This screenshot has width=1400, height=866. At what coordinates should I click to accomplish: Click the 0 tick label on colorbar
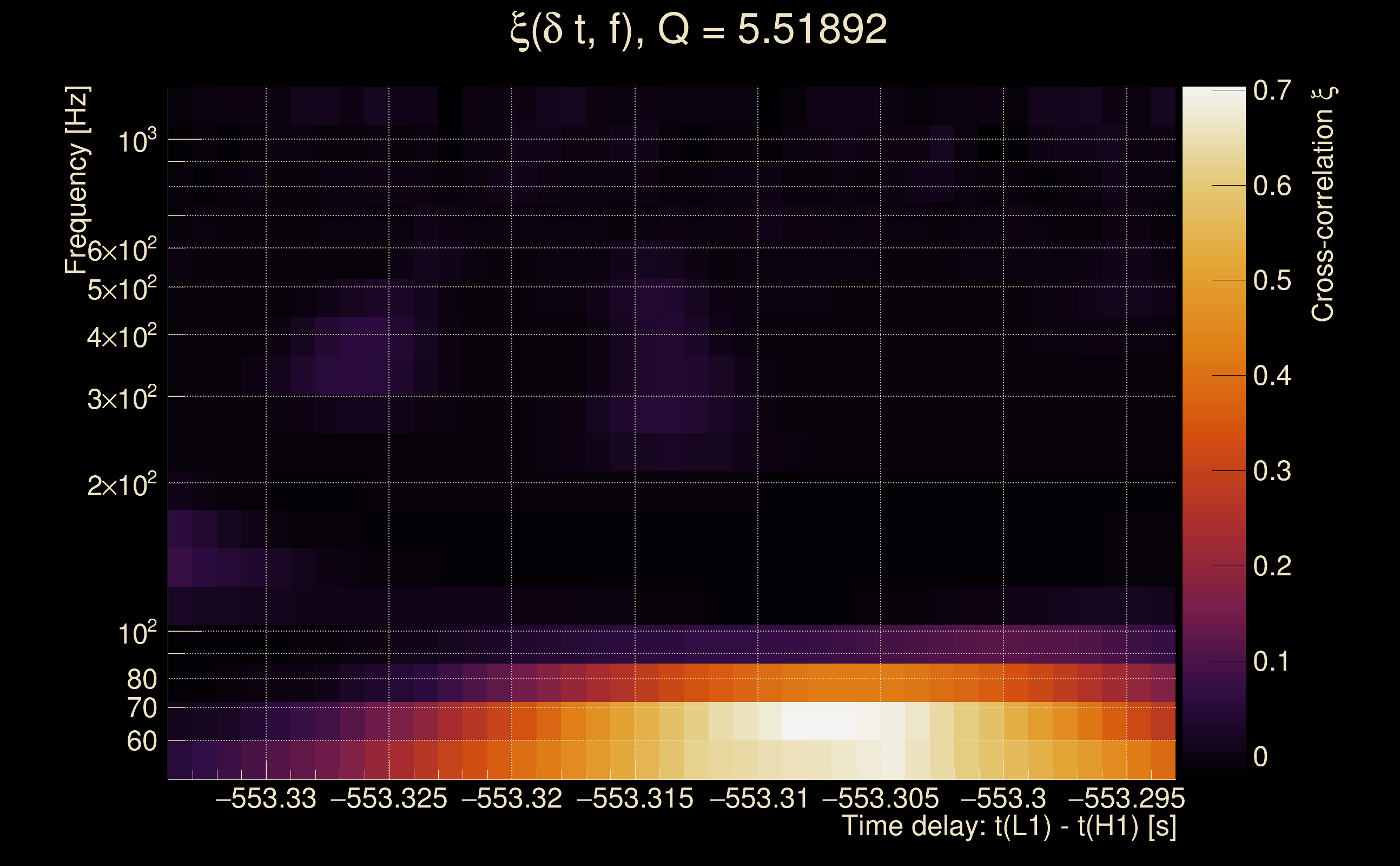pyautogui.click(x=1260, y=757)
